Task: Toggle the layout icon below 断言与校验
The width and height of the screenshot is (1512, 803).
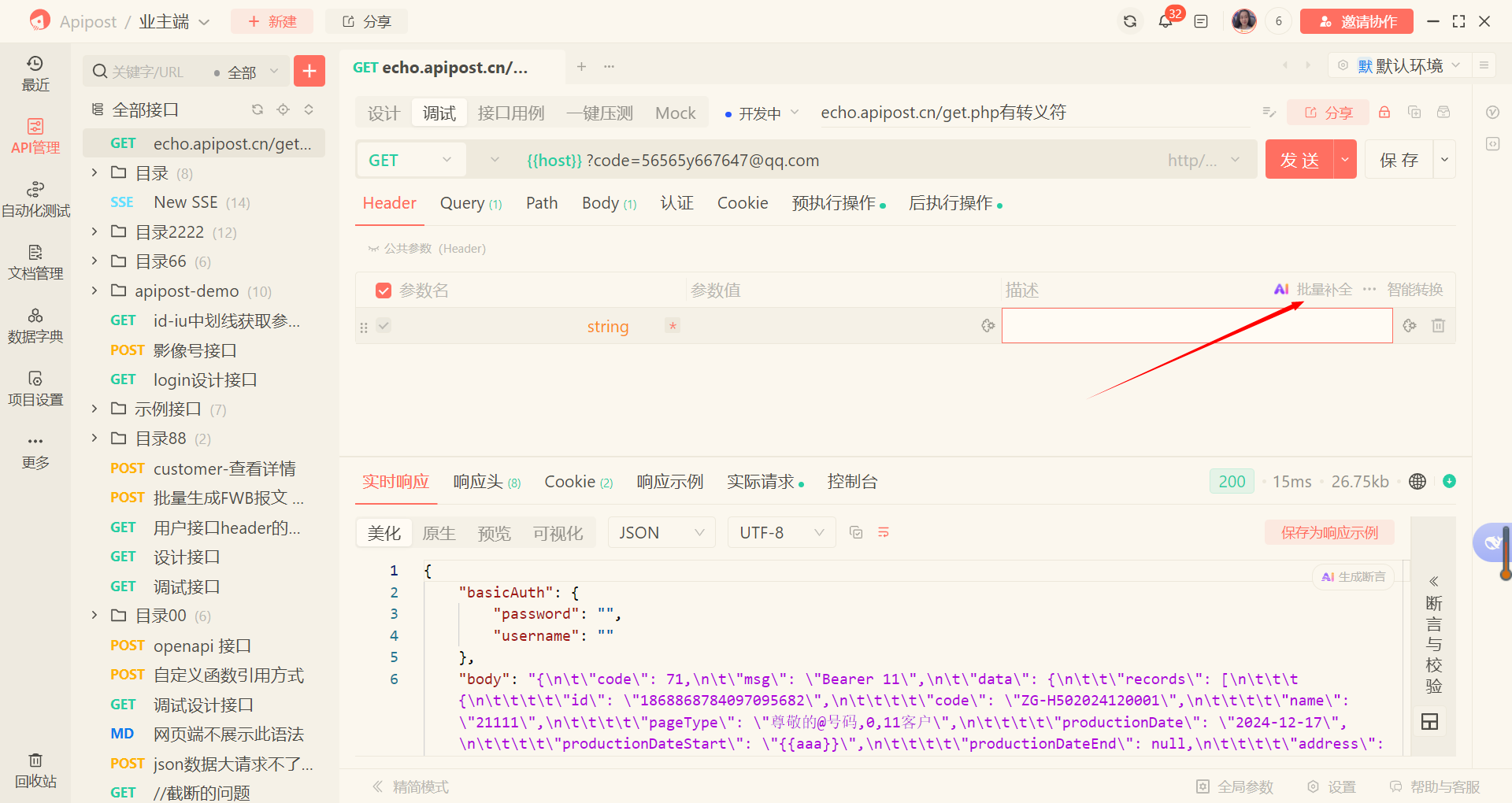Action: tap(1430, 722)
